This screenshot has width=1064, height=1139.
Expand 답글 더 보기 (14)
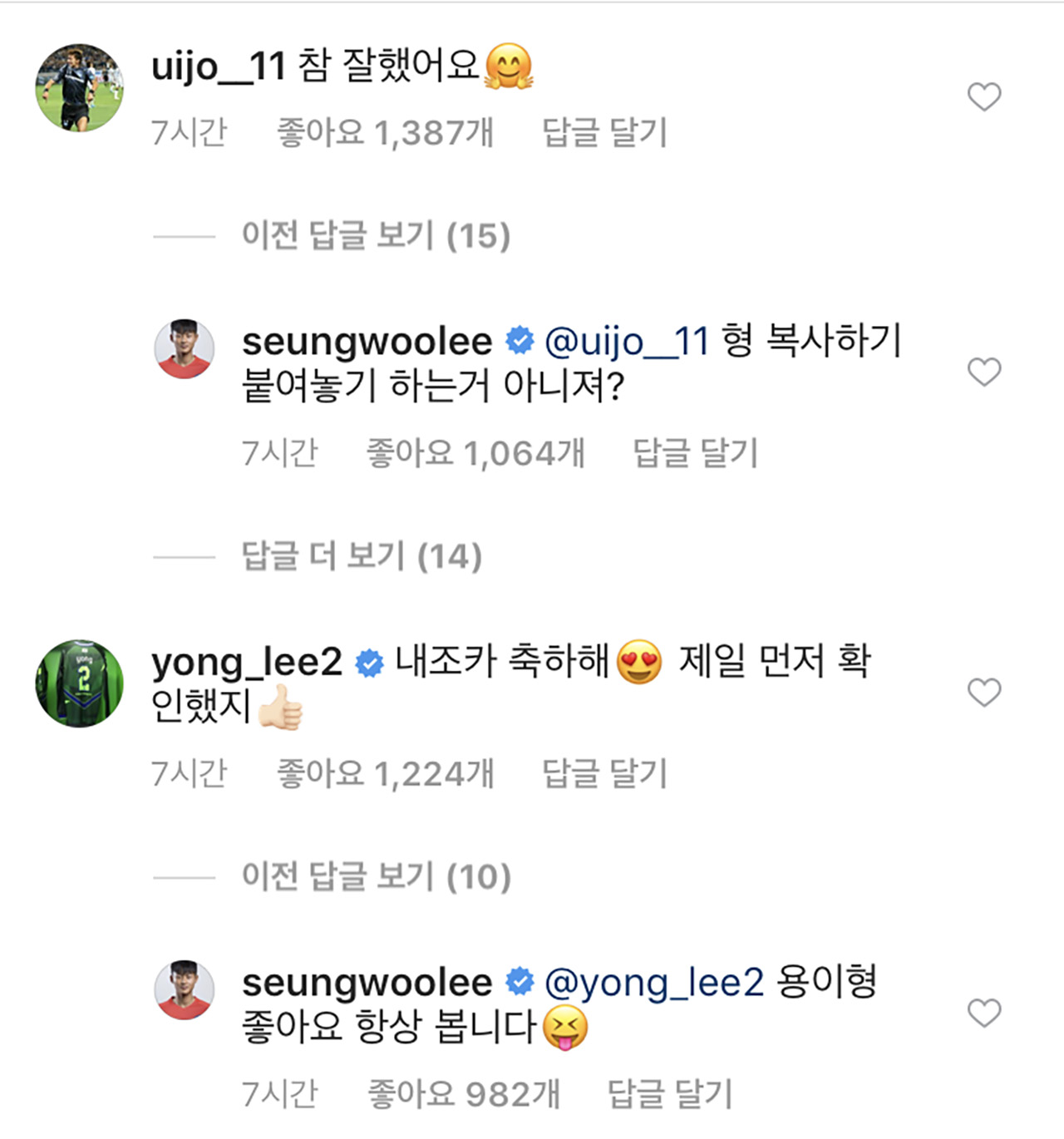[x=362, y=556]
